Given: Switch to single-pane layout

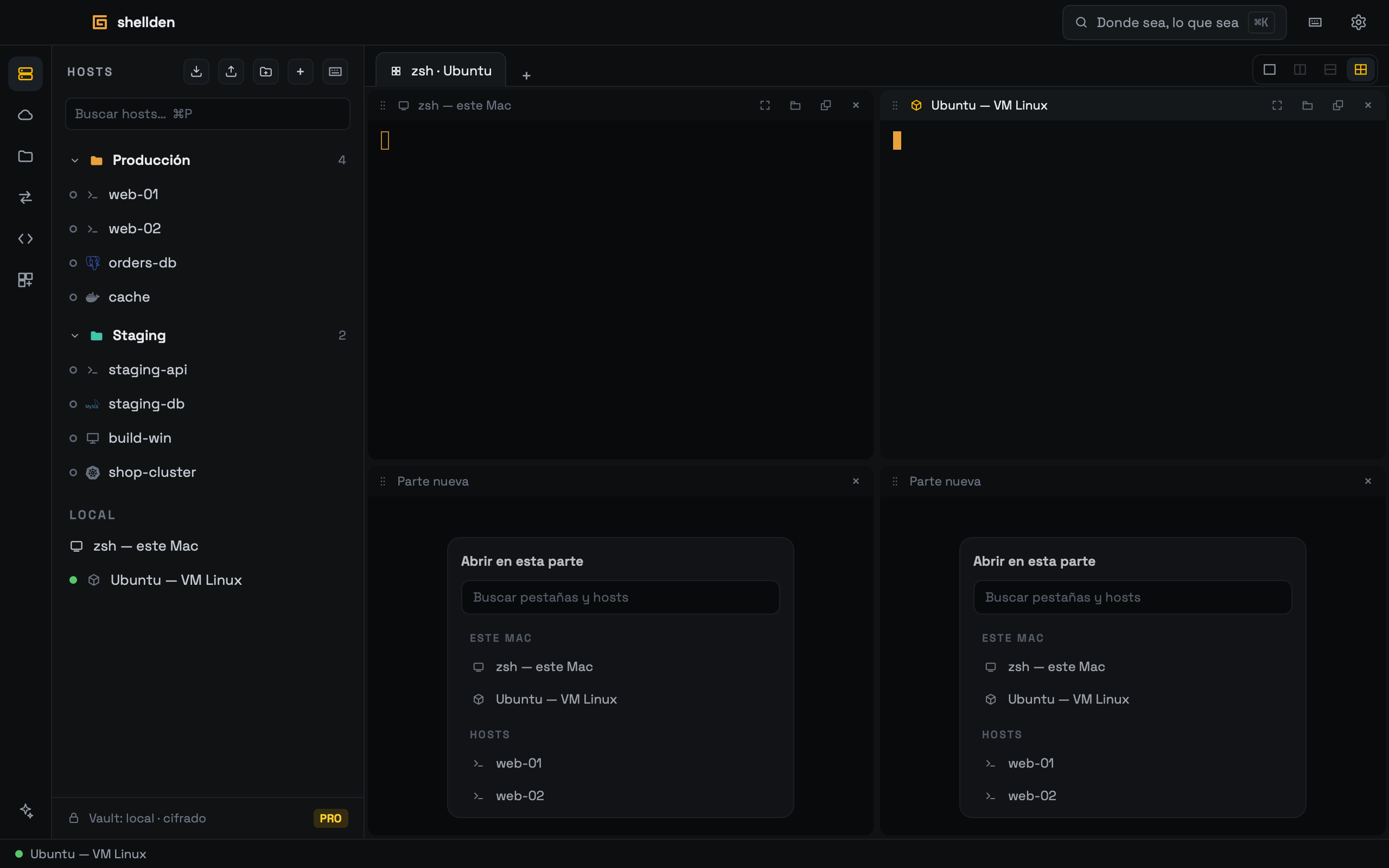Looking at the screenshot, I should [1270, 69].
